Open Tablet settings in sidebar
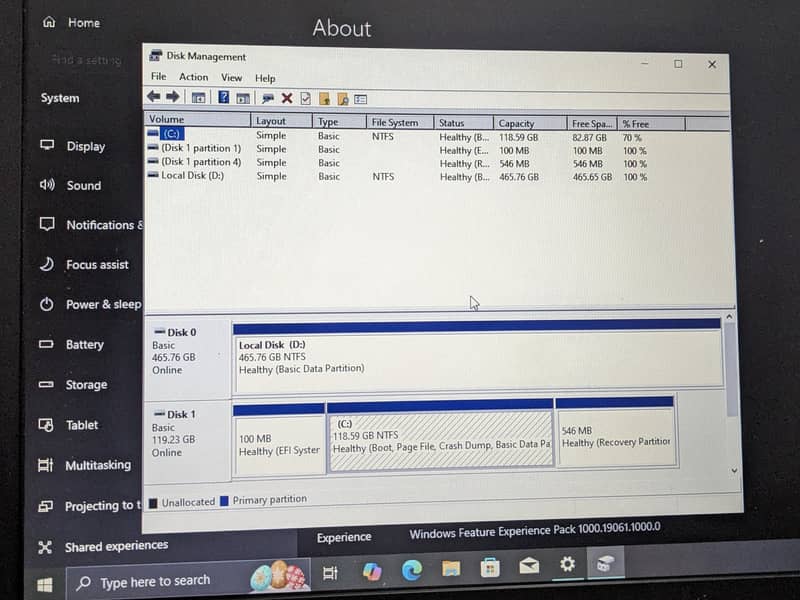Viewport: 800px width, 600px height. tap(68, 424)
